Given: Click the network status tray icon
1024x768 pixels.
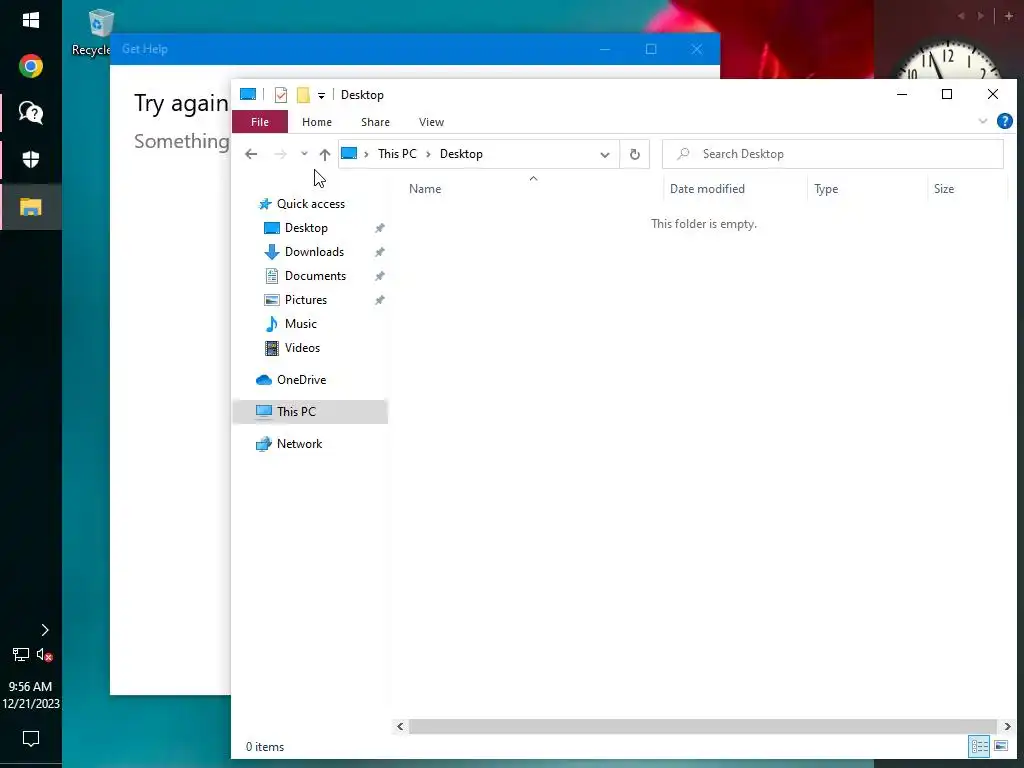Looking at the screenshot, I should tap(21, 654).
